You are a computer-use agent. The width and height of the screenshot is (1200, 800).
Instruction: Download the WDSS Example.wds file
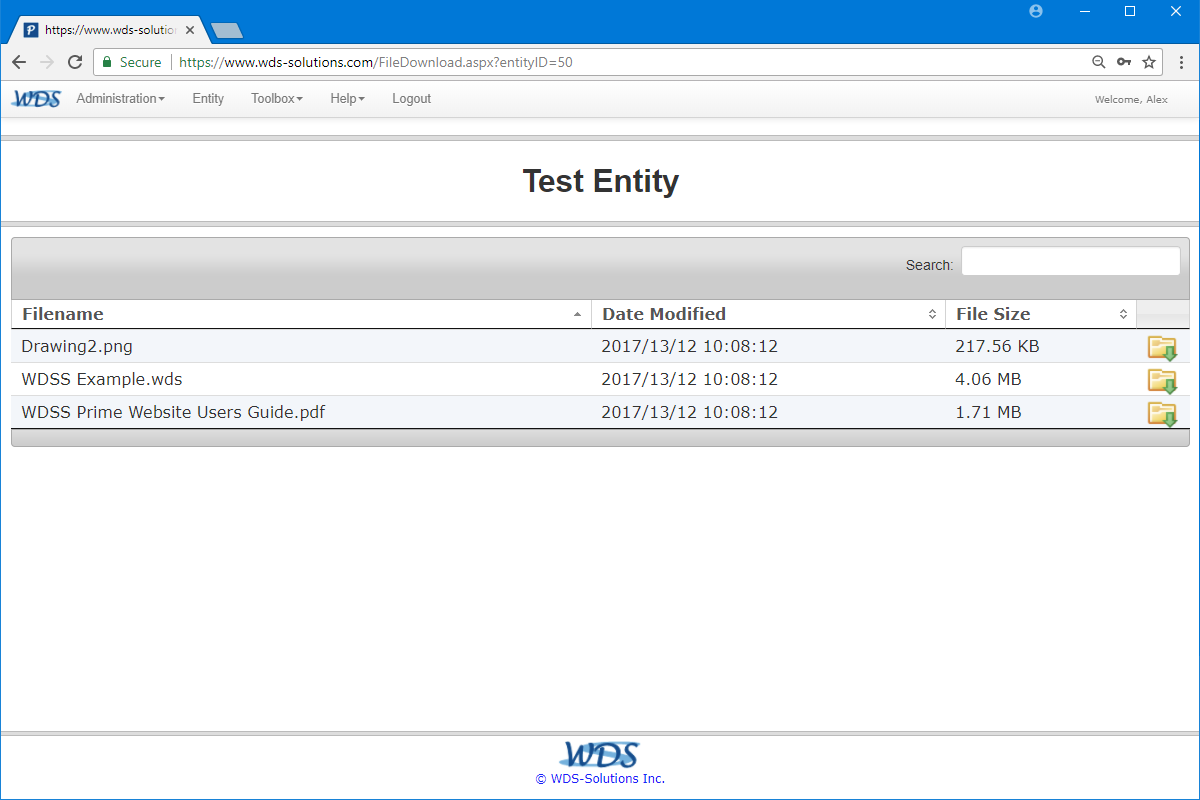[x=1162, y=381]
